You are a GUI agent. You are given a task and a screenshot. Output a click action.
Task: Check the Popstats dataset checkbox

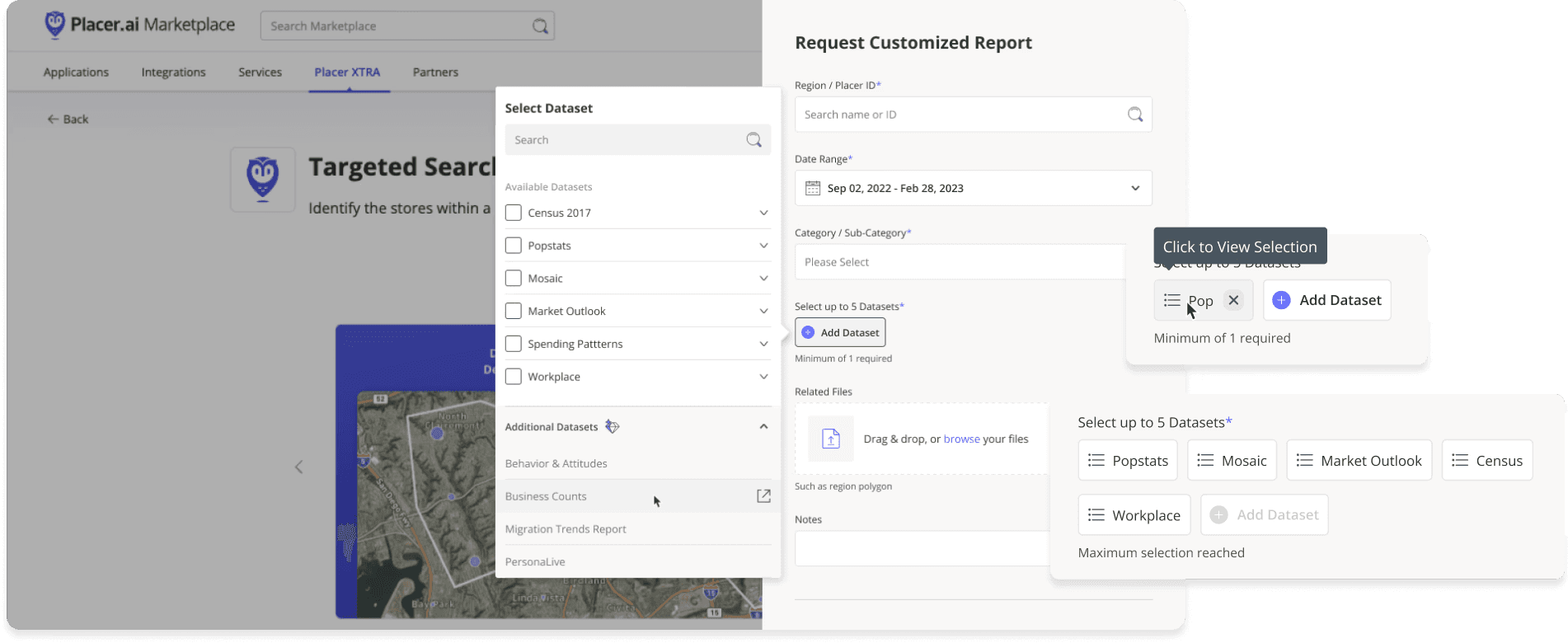[x=513, y=246]
